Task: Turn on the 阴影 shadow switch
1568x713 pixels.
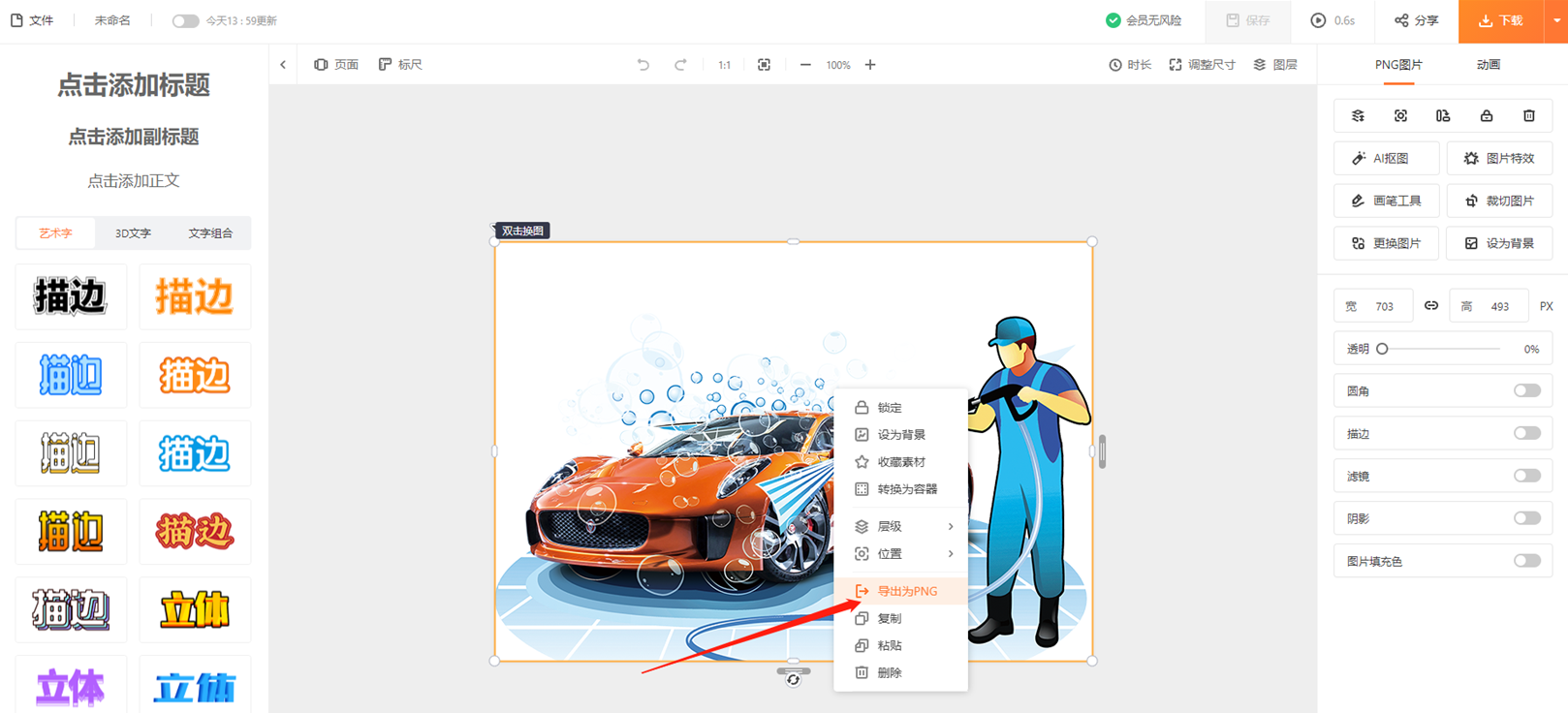Action: click(1527, 518)
